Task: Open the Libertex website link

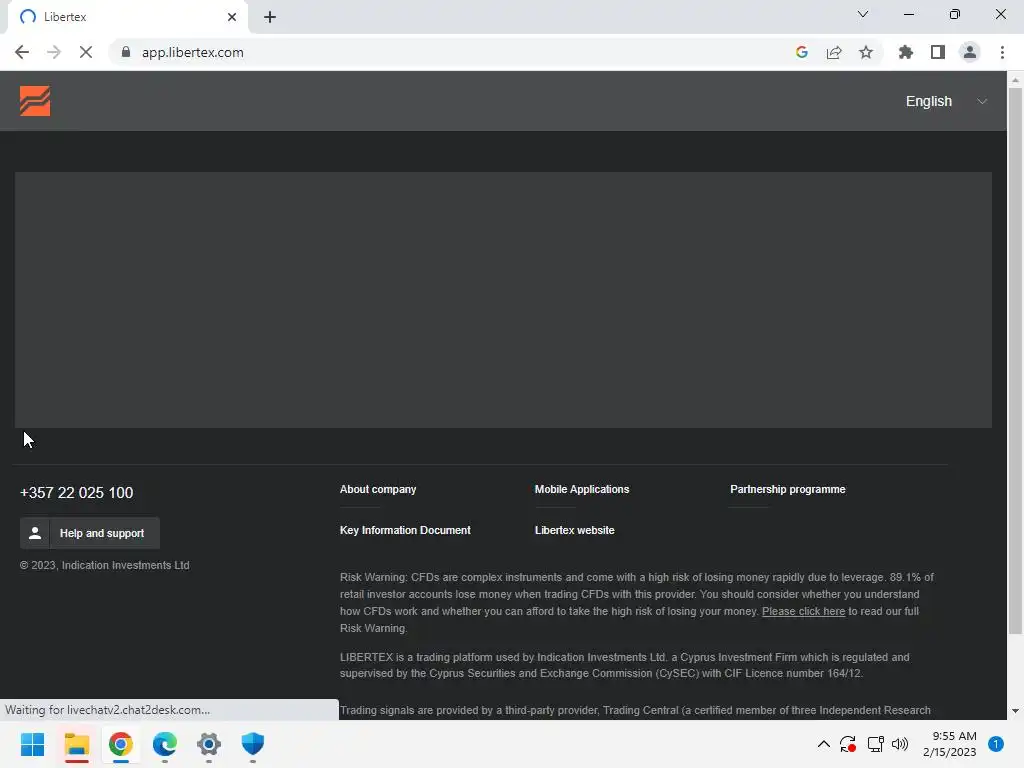Action: tap(575, 530)
